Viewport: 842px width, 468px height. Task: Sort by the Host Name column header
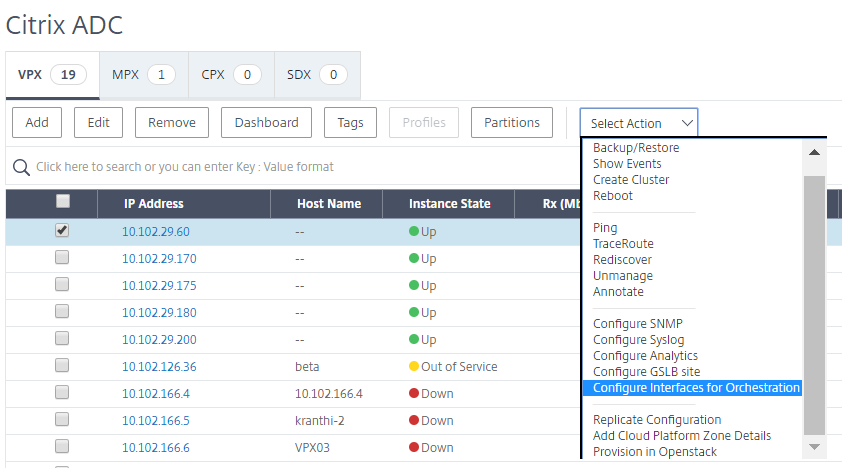coord(329,204)
